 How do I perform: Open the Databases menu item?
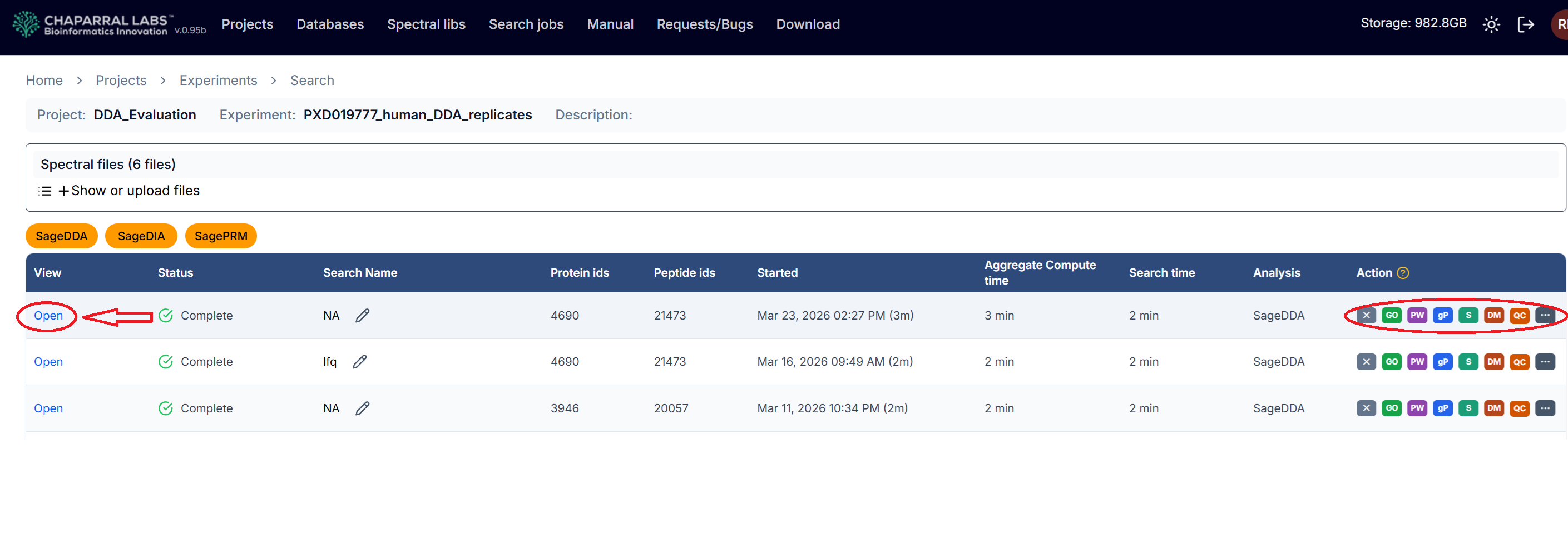coord(330,24)
